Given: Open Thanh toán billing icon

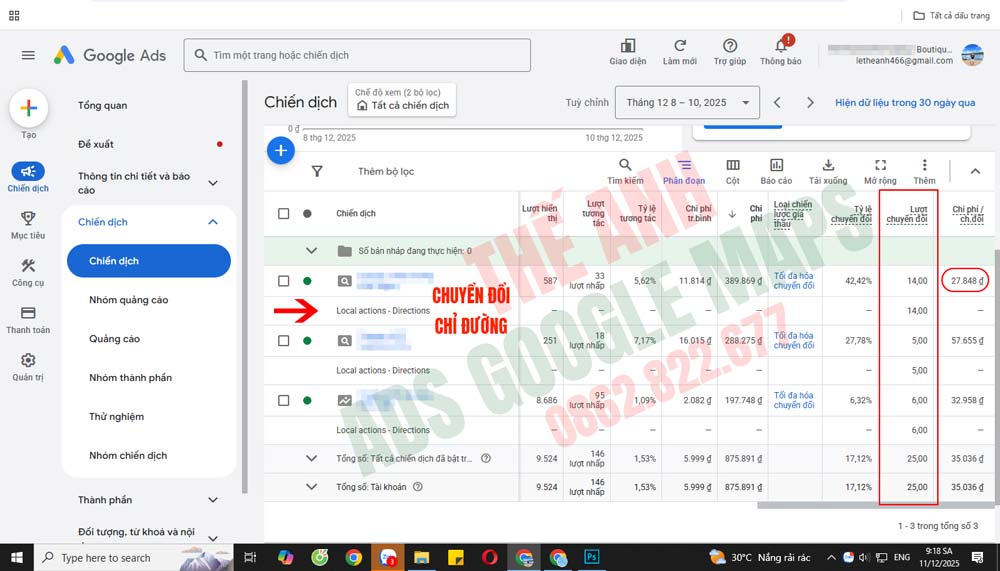Looking at the screenshot, I should [28, 313].
